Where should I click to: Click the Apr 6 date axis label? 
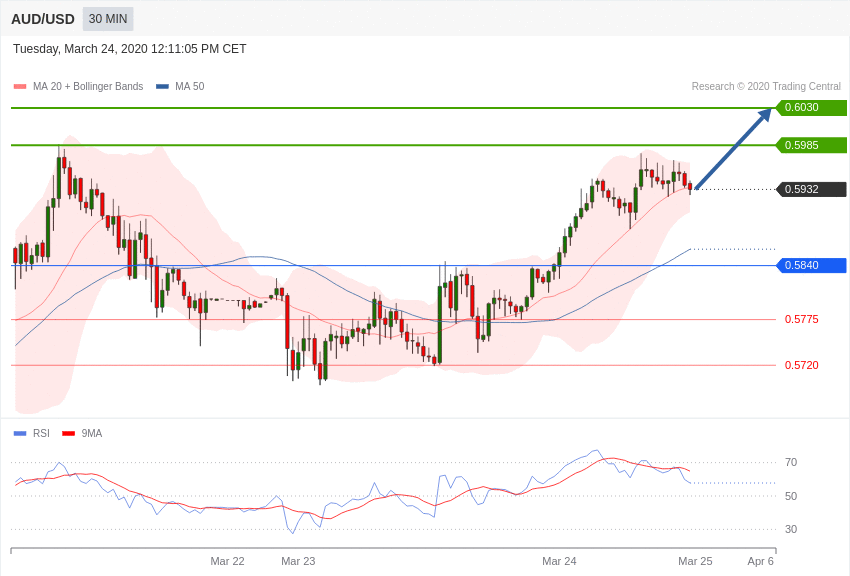[761, 561]
